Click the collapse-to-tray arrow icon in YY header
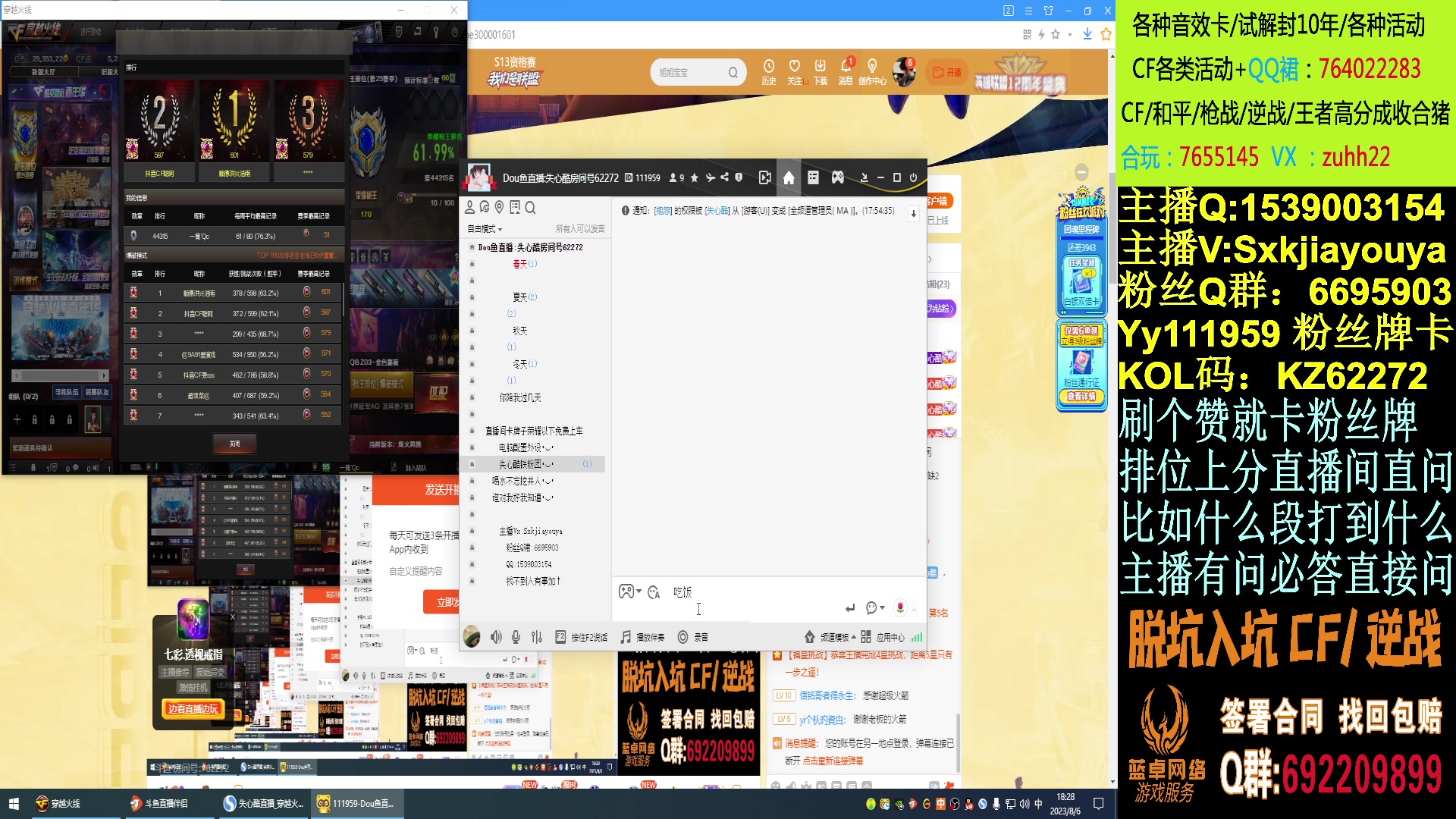Screen dimensions: 1456x819 click(x=864, y=177)
